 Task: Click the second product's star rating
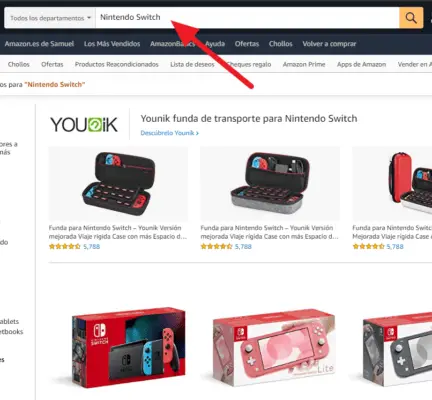coord(216,247)
